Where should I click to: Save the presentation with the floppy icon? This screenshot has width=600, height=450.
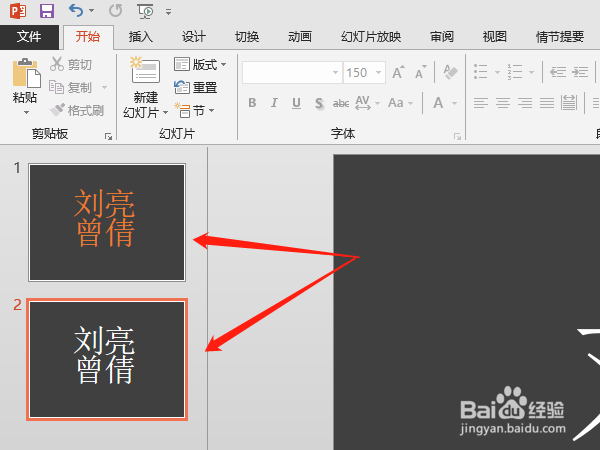tap(47, 11)
